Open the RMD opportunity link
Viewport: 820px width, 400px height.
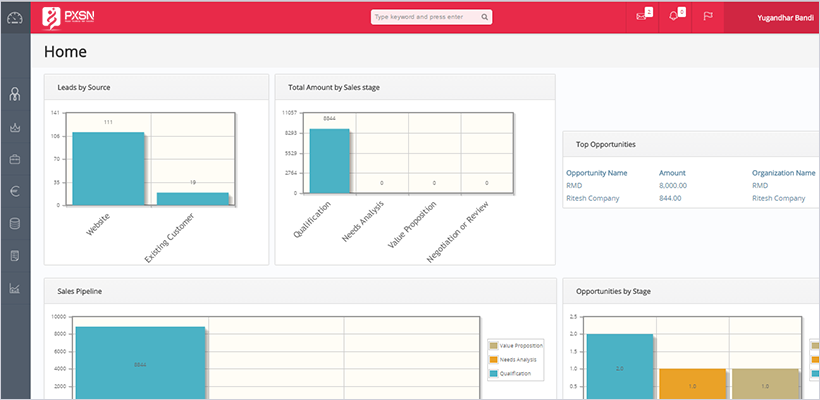[x=575, y=185]
